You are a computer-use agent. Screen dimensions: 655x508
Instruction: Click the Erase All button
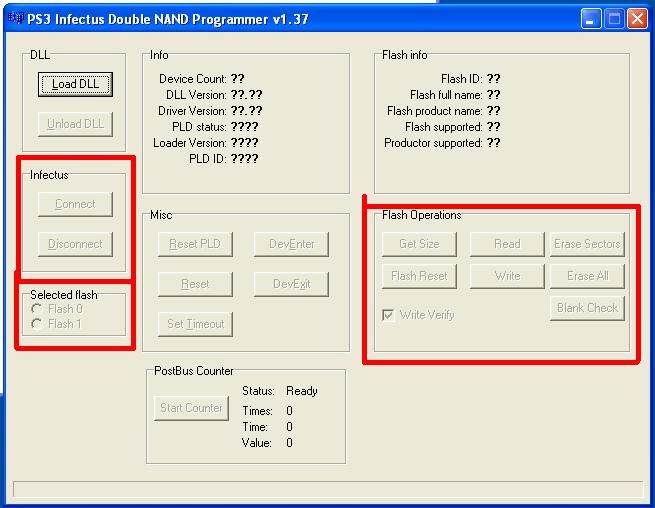point(587,276)
